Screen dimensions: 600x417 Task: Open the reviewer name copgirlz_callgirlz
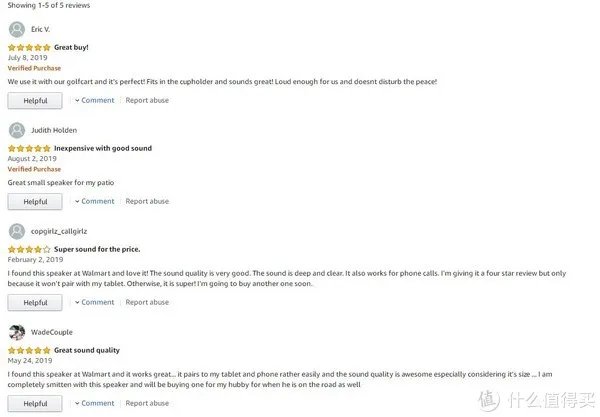pos(59,231)
